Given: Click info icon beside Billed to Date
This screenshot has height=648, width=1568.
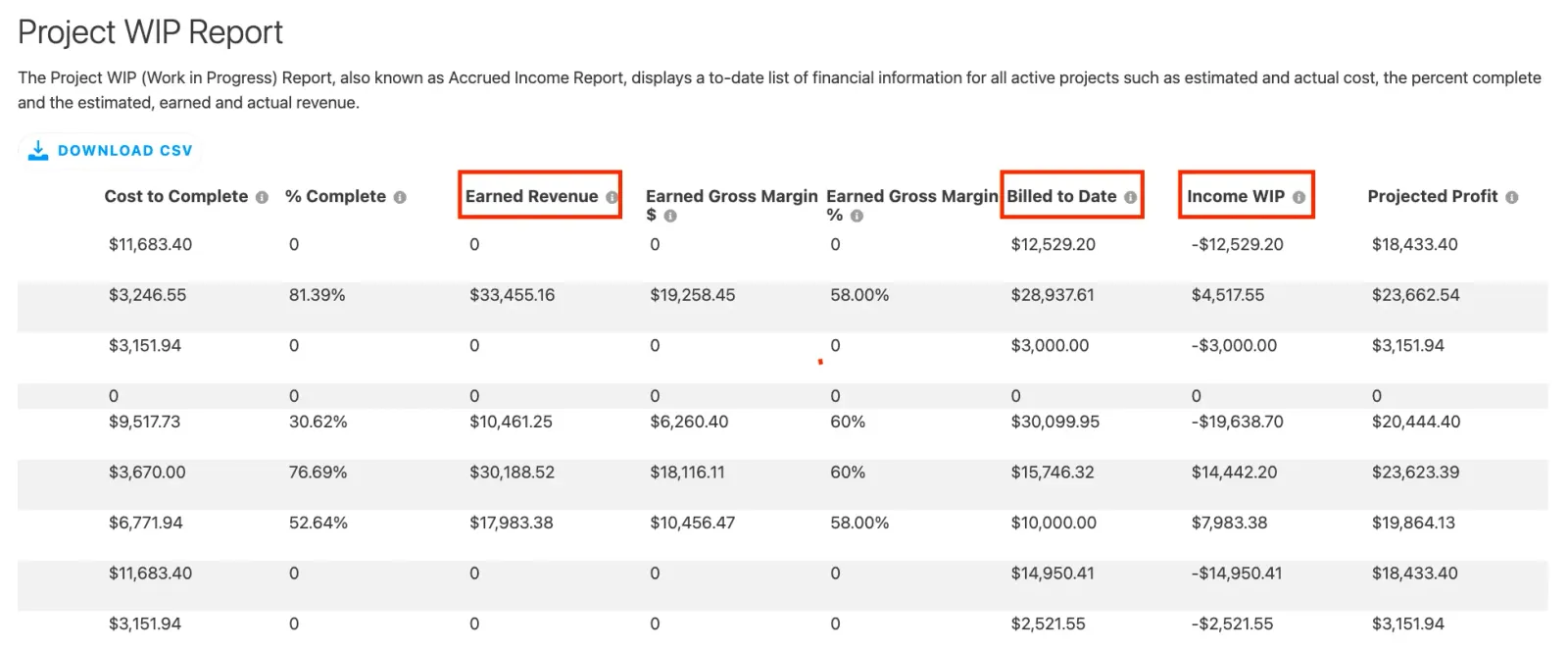Looking at the screenshot, I should click(1130, 197).
